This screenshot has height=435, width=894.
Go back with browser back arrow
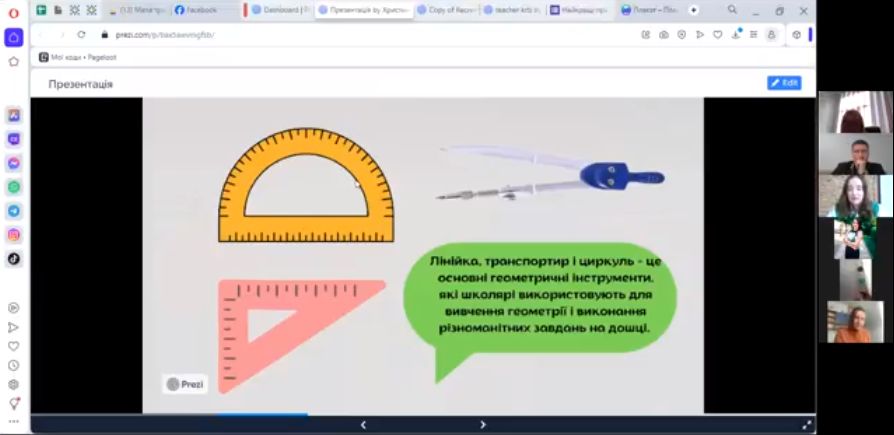click(x=41, y=34)
